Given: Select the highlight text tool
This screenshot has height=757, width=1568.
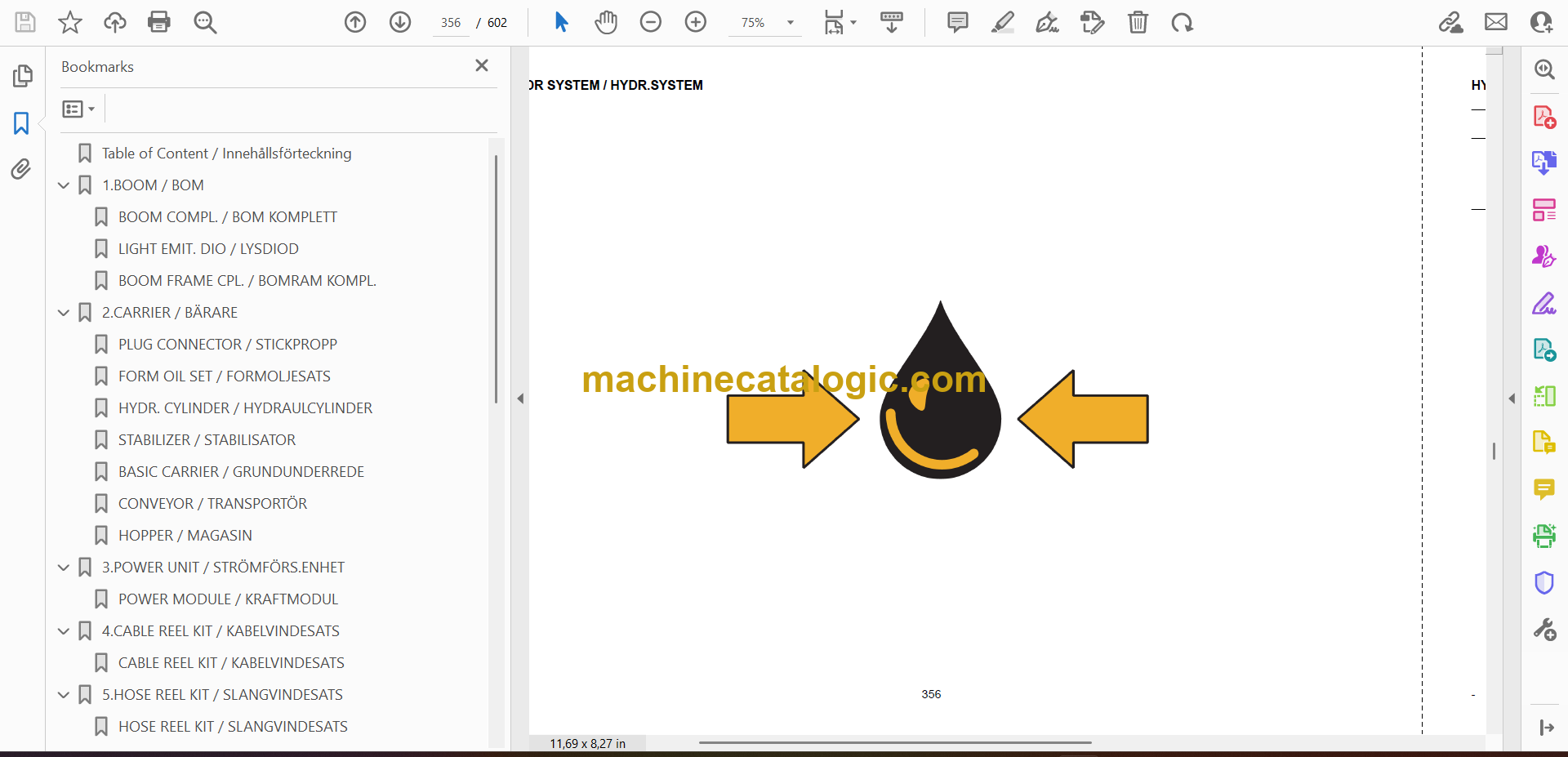Looking at the screenshot, I should pyautogui.click(x=1003, y=22).
